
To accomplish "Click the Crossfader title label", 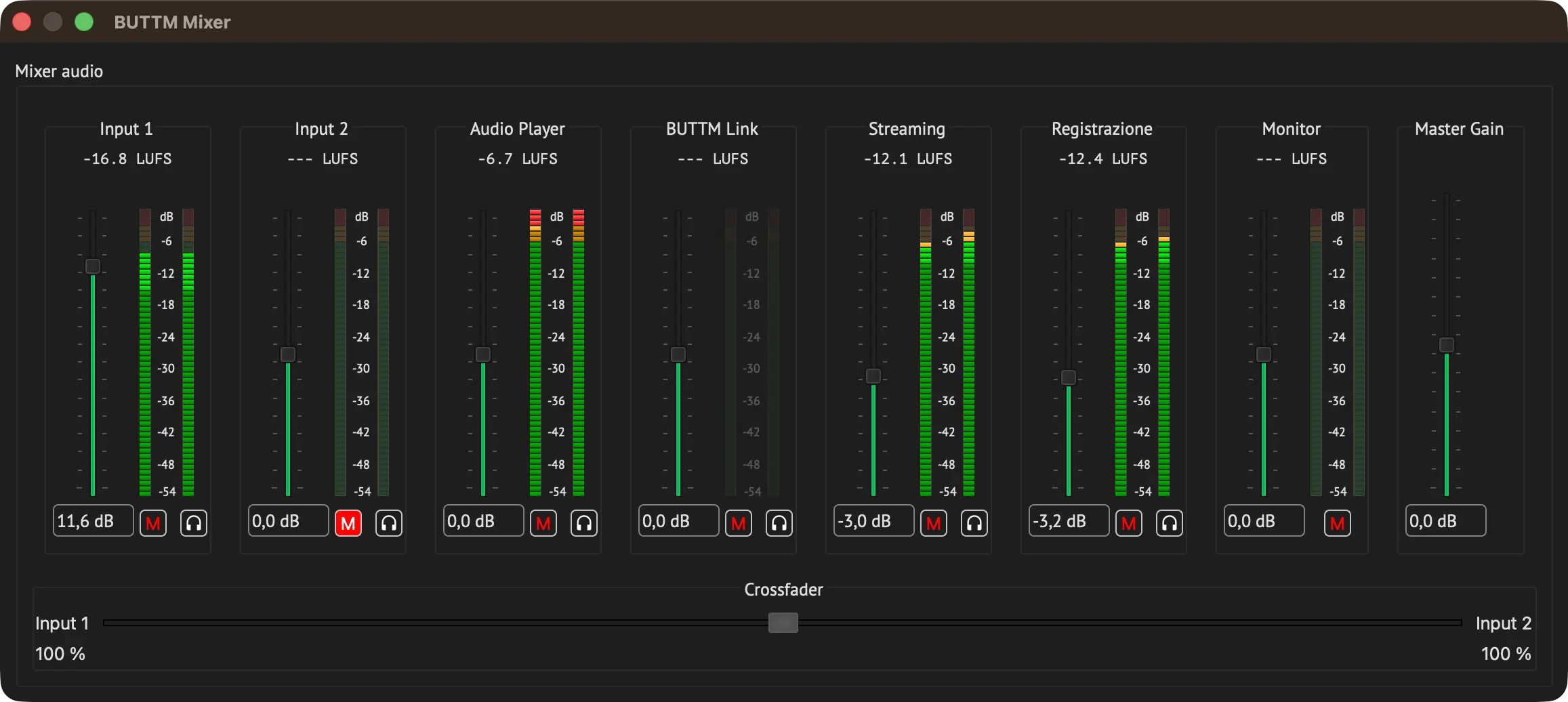I will click(784, 590).
